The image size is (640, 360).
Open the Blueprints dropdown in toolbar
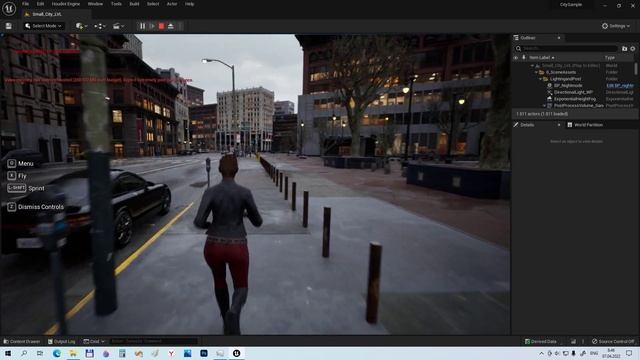click(x=100, y=26)
